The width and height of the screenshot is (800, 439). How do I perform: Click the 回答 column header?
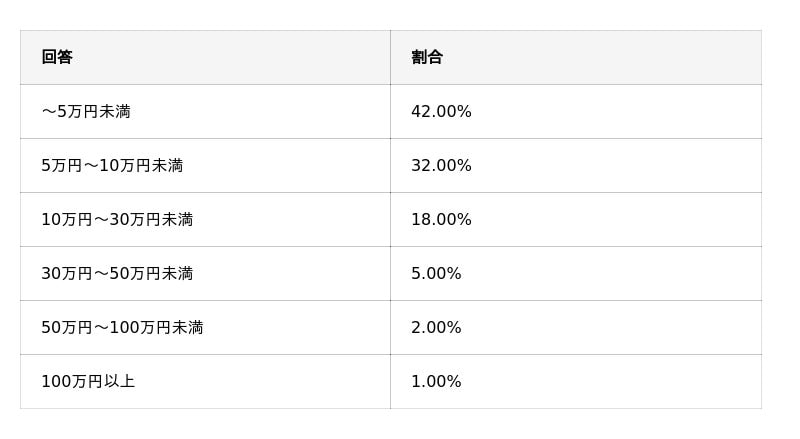pyautogui.click(x=57, y=57)
